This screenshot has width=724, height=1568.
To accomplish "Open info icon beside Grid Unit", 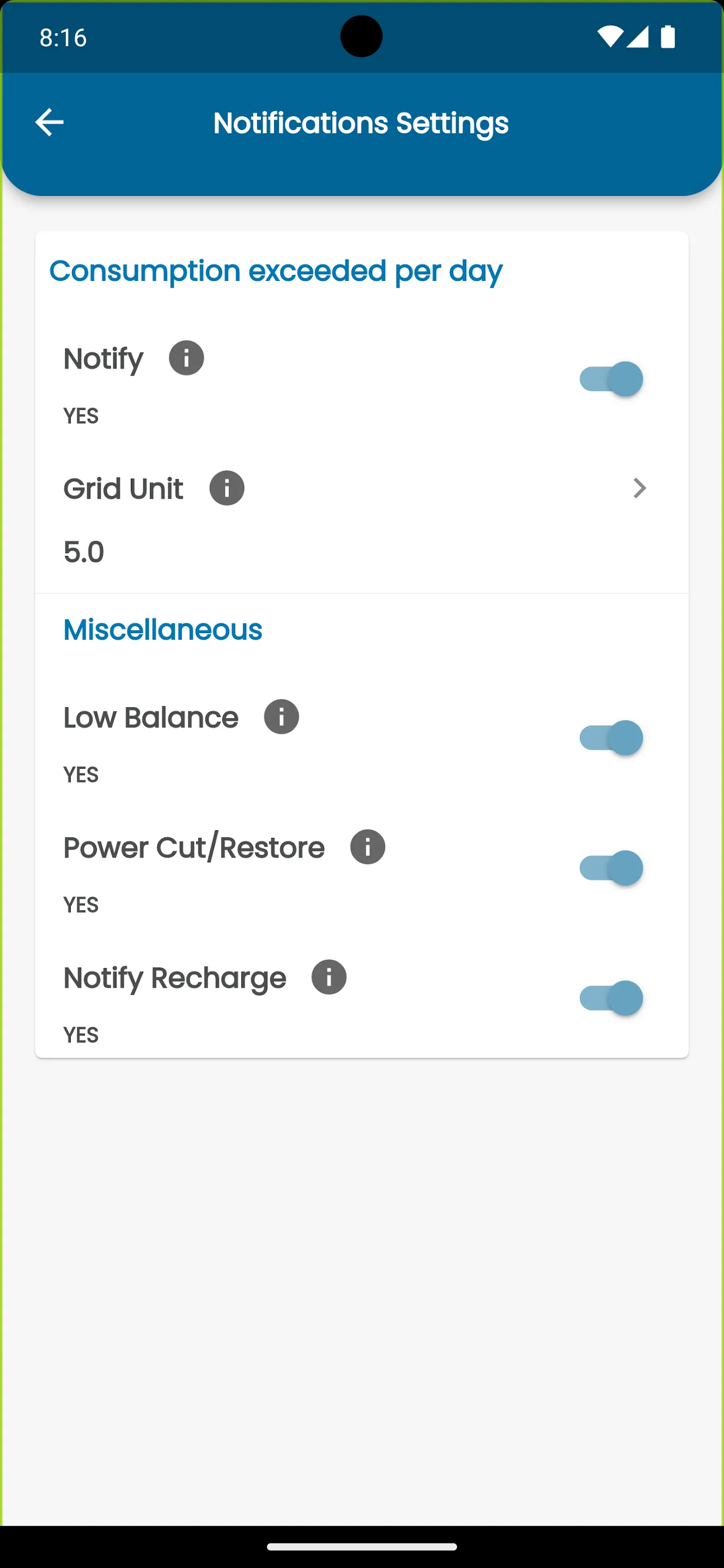I will click(x=227, y=488).
